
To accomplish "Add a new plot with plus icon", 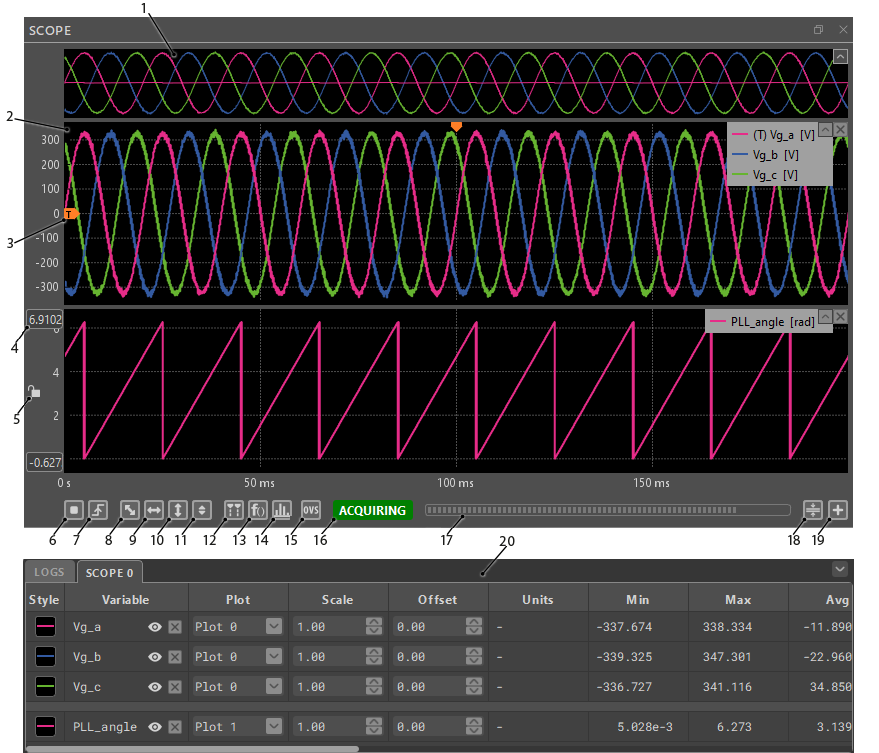I will click(838, 510).
